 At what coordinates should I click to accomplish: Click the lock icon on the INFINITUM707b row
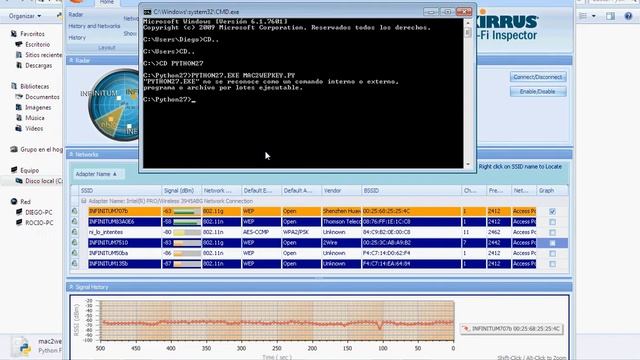click(x=74, y=211)
